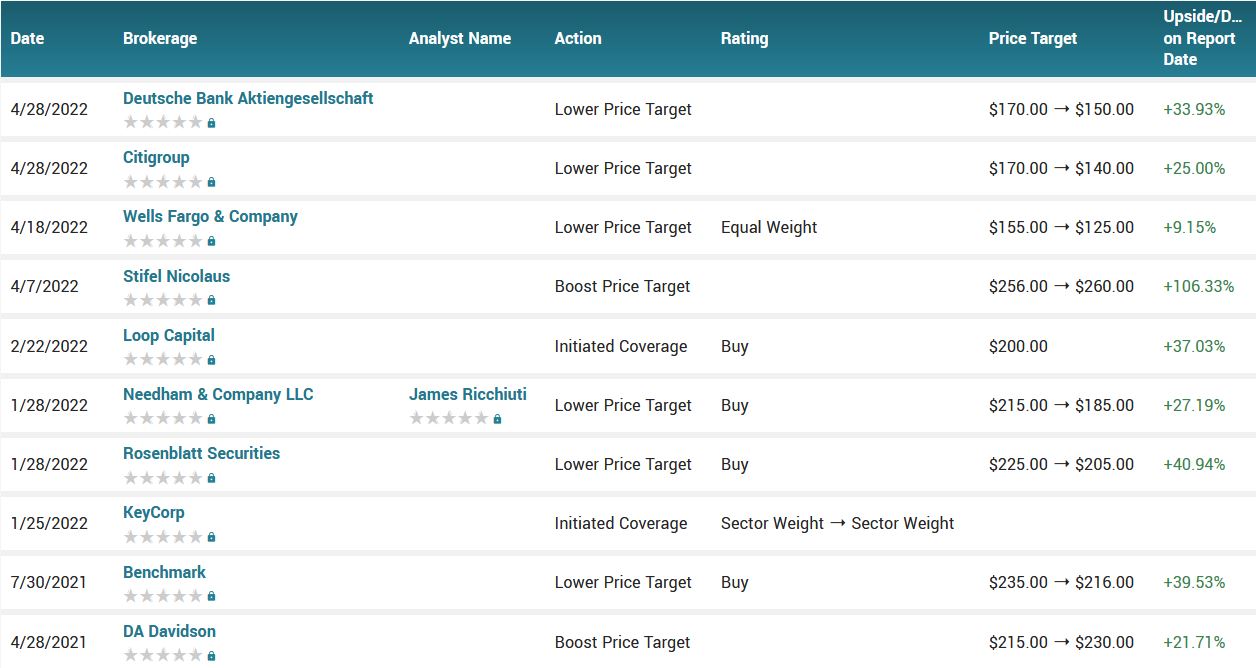The image size is (1256, 668).
Task: Click the lock icon under Benchmark
Action: (x=211, y=597)
